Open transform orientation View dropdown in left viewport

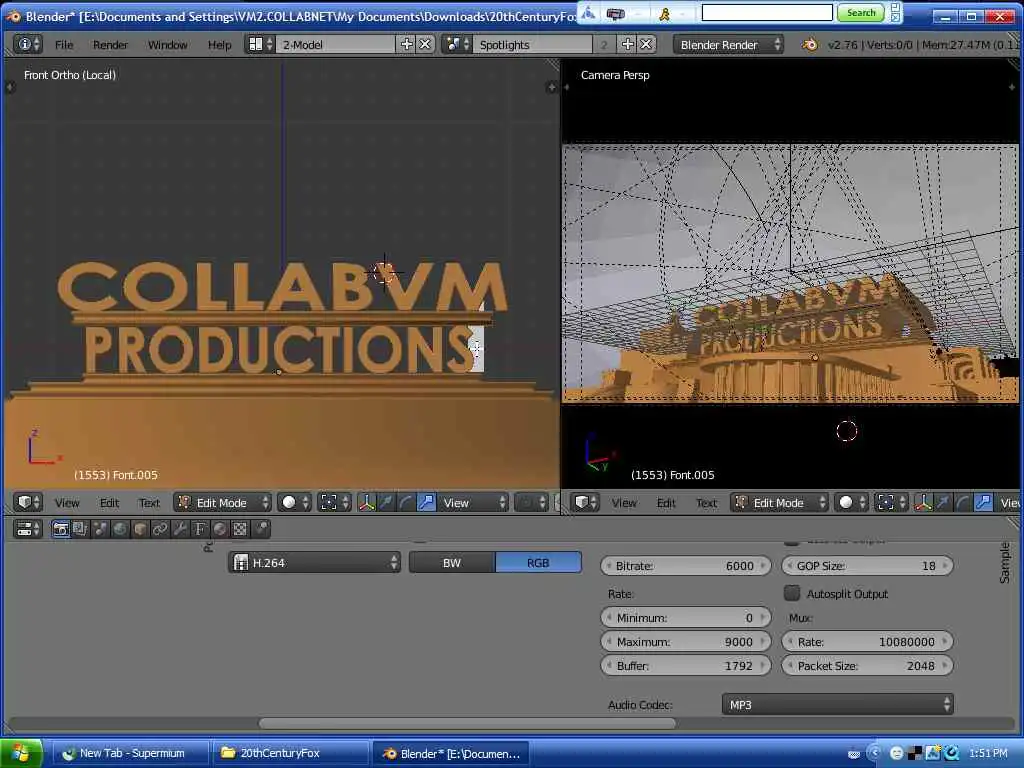click(x=472, y=502)
